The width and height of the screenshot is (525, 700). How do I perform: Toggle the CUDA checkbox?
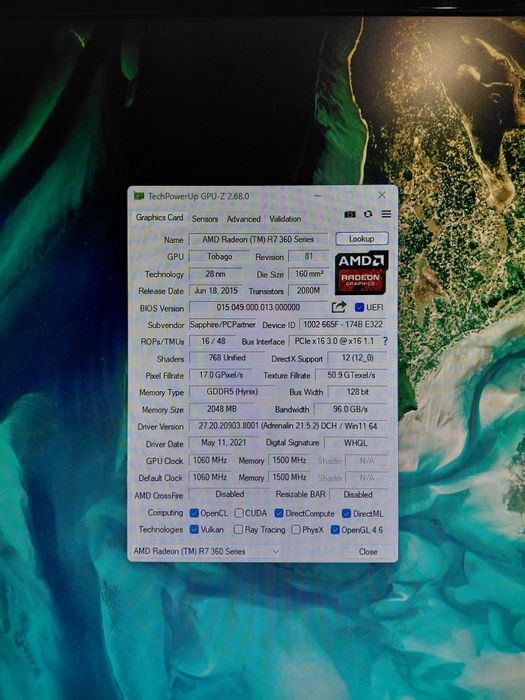[x=239, y=513]
